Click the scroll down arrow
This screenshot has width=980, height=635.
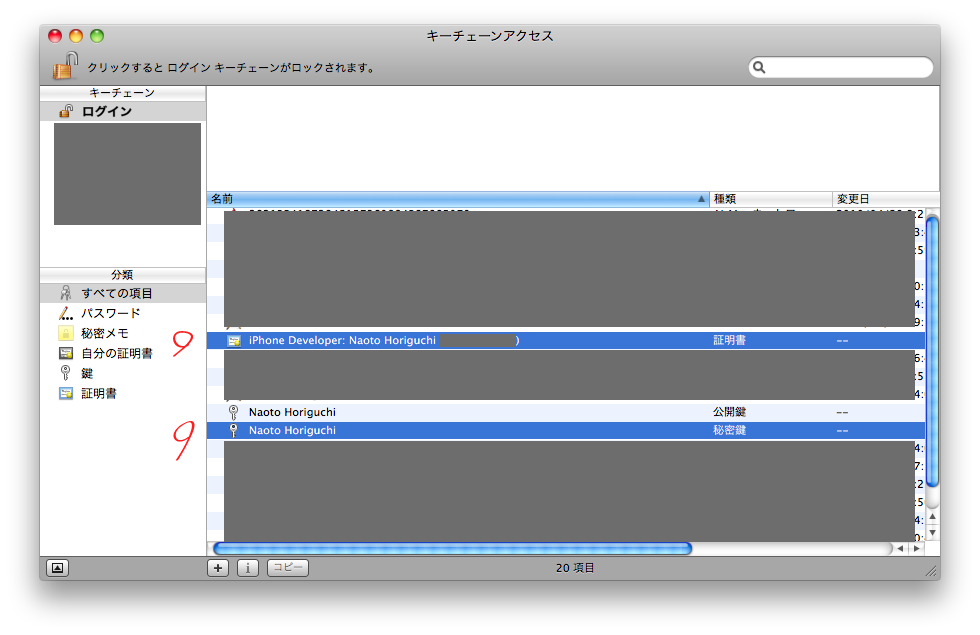pos(932,533)
